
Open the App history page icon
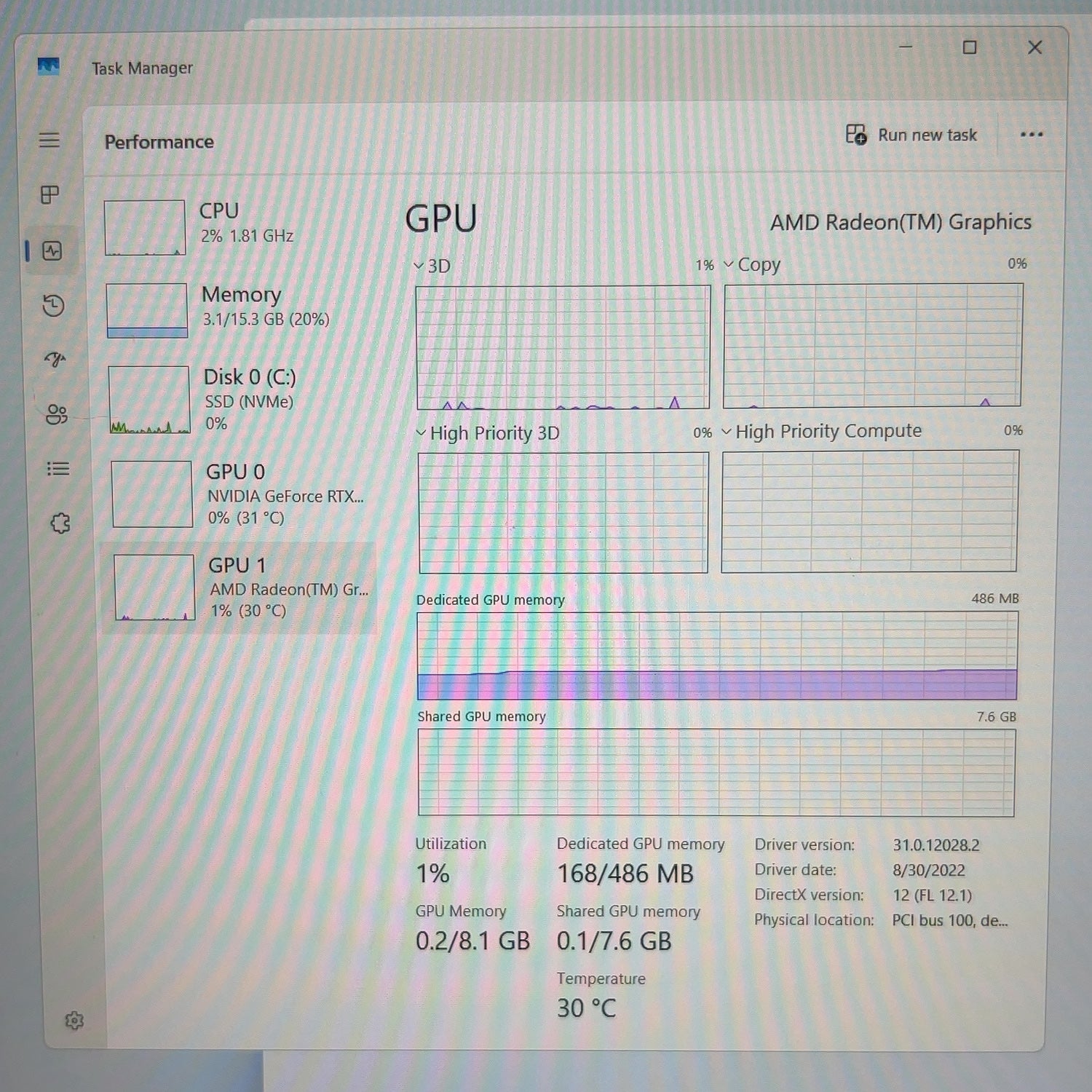tap(53, 305)
